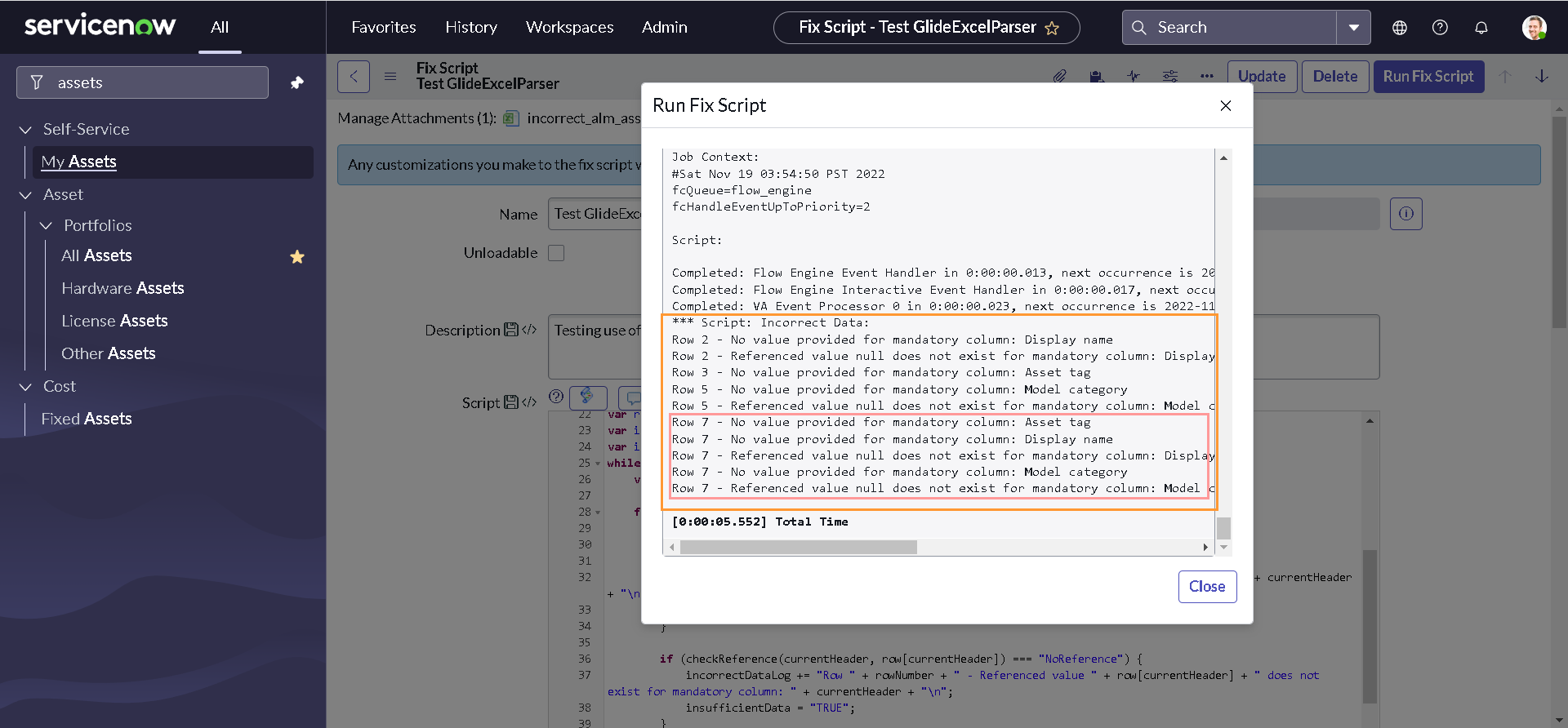Screen dimensions: 1568x728
Task: Open the Favorites menu
Action: (384, 27)
